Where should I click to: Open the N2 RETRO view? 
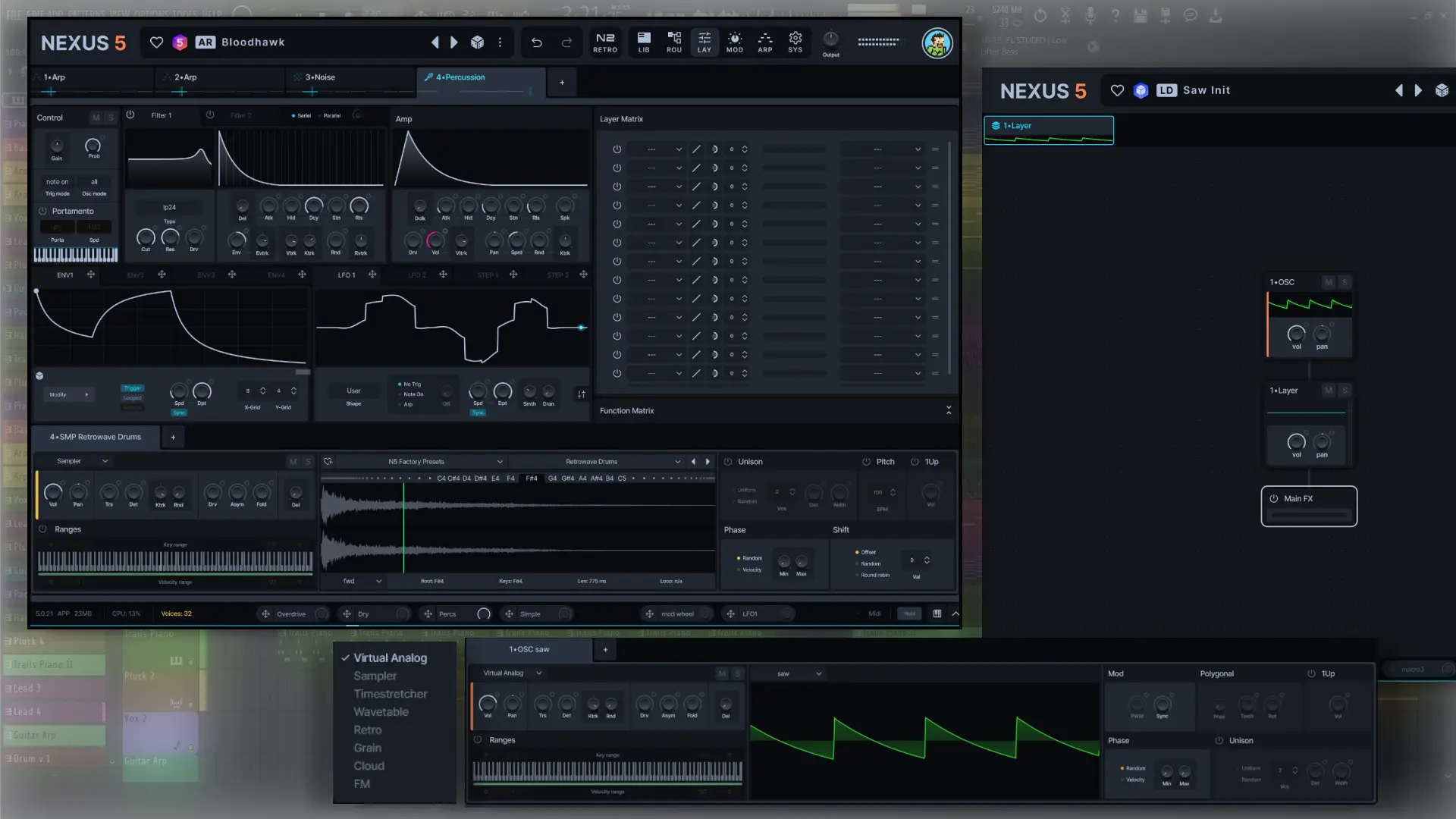click(x=605, y=42)
